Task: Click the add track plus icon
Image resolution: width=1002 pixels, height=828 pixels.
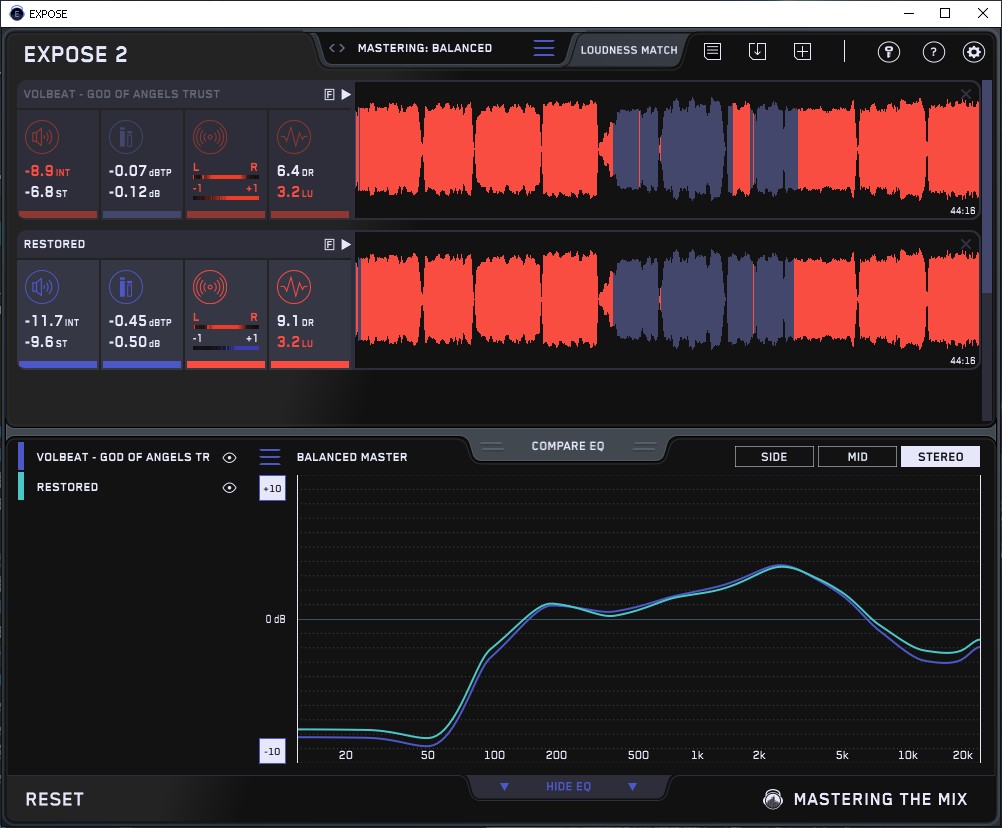Action: 803,51
